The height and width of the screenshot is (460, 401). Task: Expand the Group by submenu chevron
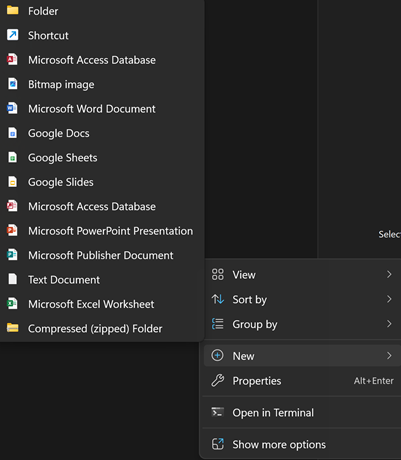coord(389,324)
